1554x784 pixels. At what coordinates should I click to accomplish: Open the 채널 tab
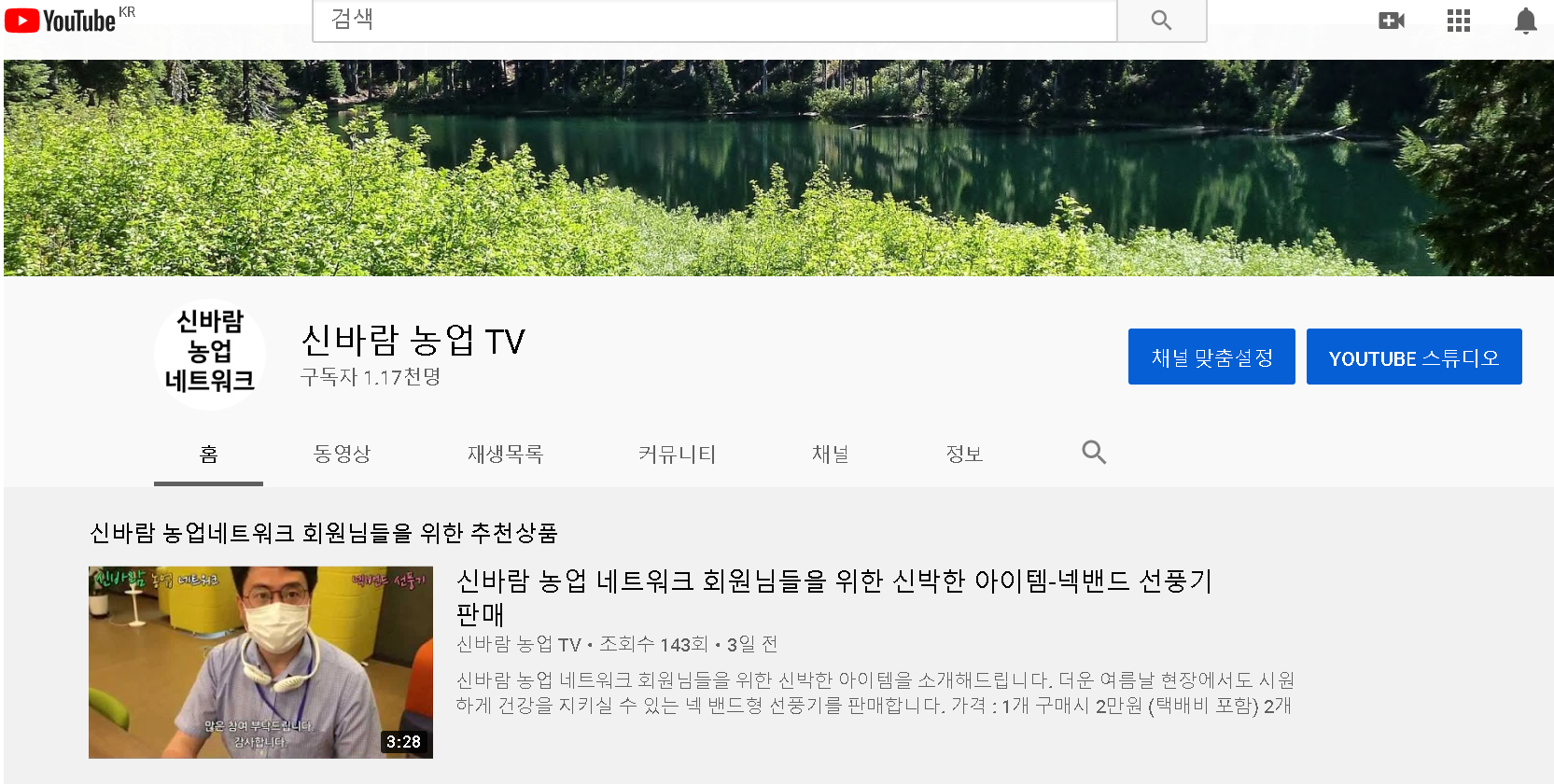[x=830, y=455]
